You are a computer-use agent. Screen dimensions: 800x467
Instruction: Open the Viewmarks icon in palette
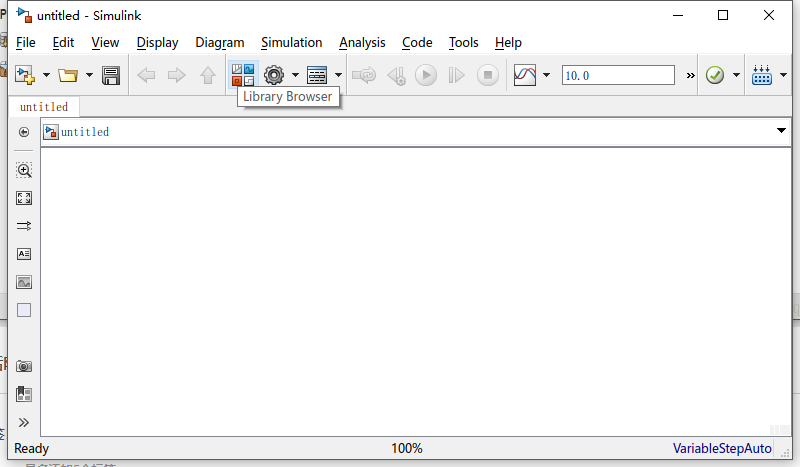pos(24,394)
